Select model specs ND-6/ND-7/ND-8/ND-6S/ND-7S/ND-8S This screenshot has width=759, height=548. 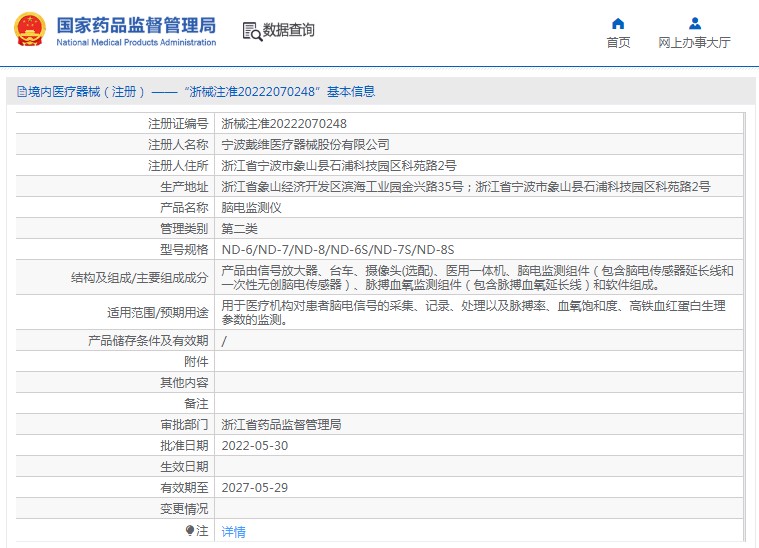click(x=338, y=250)
